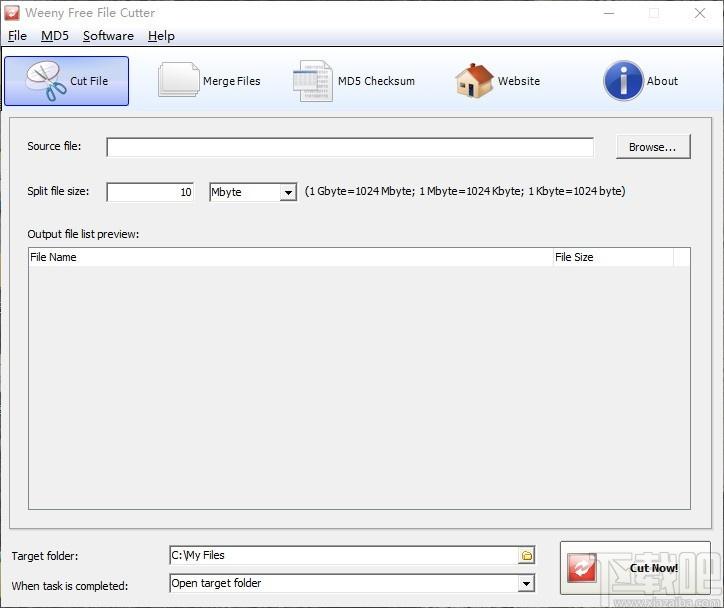
Task: Open the File menu
Action: (x=18, y=36)
